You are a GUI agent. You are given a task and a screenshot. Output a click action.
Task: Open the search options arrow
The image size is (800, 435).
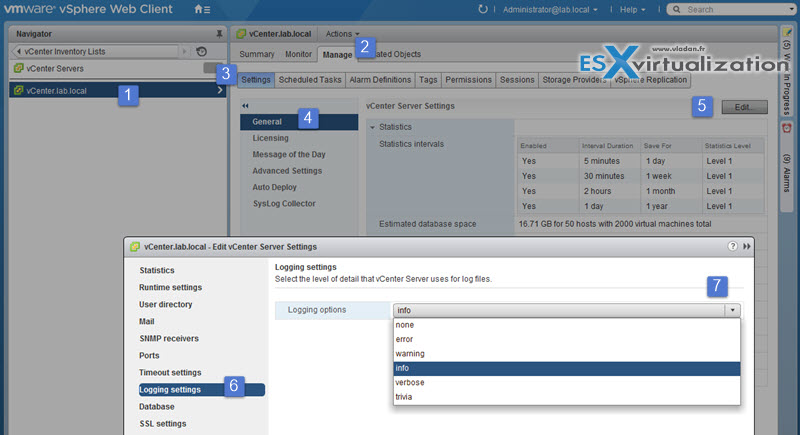791,9
